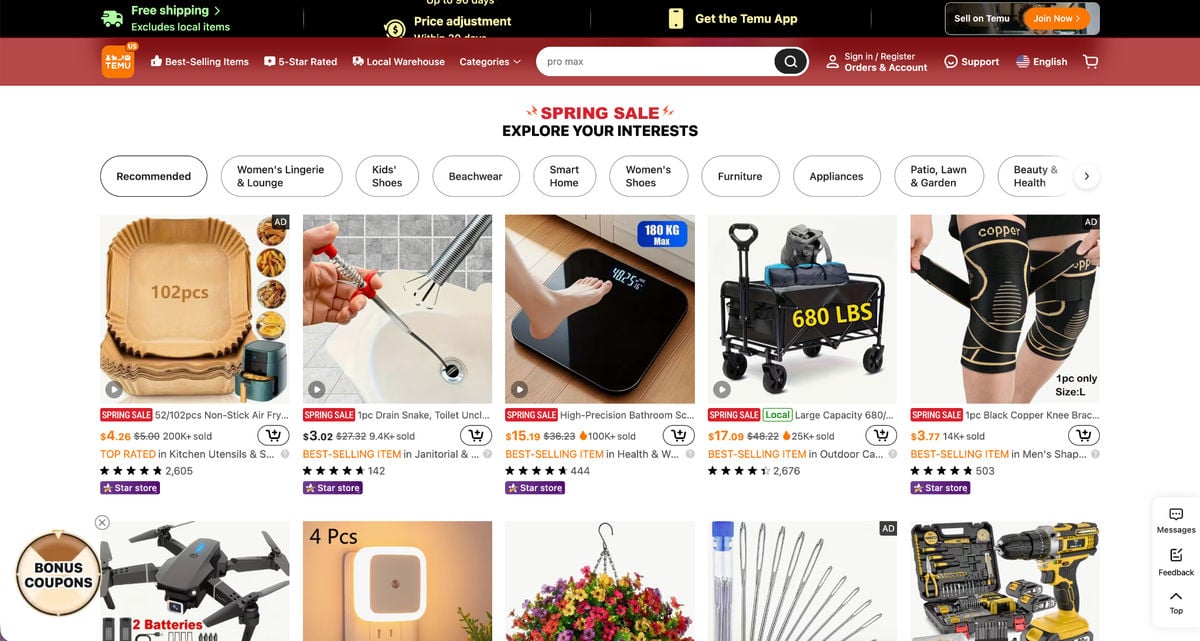
Task: Open the English language selector
Action: pyautogui.click(x=1041, y=62)
